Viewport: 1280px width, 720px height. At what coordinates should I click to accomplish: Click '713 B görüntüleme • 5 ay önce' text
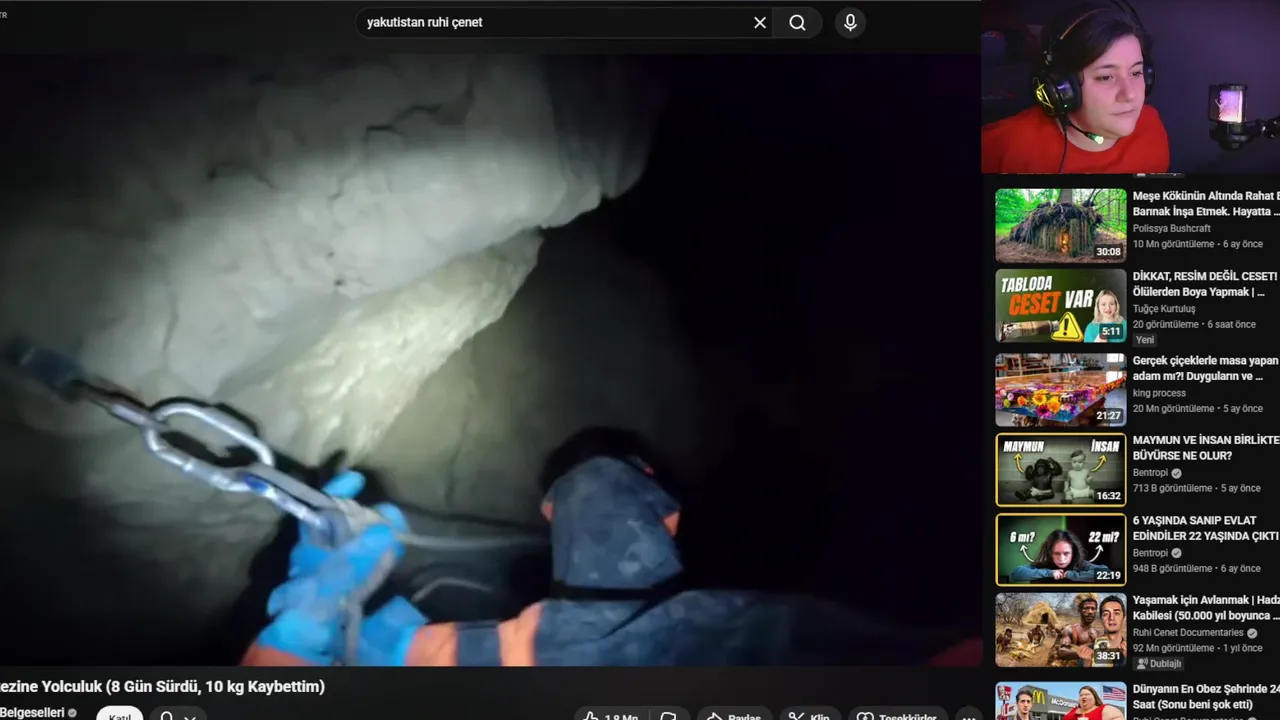click(1197, 488)
